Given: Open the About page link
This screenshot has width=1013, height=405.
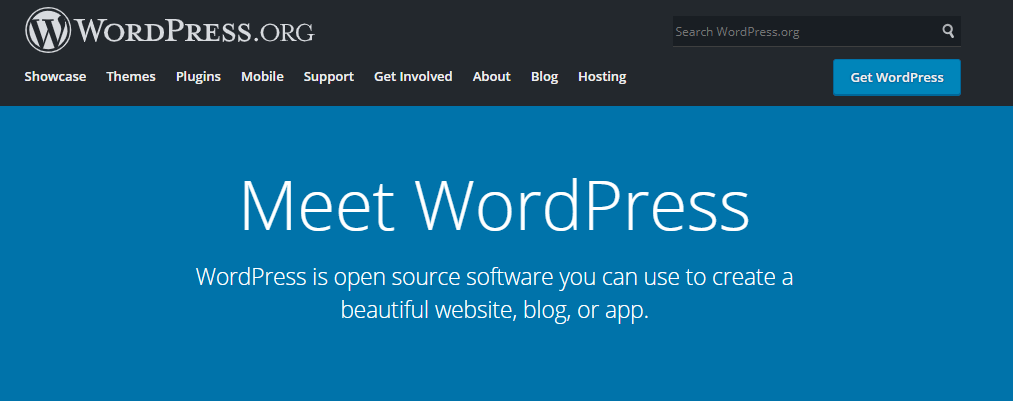Looking at the screenshot, I should click(x=492, y=76).
